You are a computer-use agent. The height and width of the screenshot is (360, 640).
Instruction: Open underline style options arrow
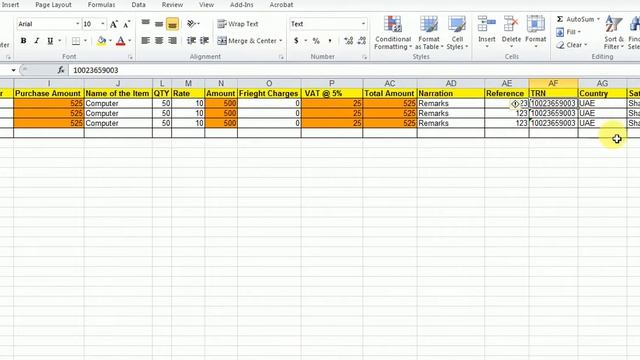tap(60, 41)
